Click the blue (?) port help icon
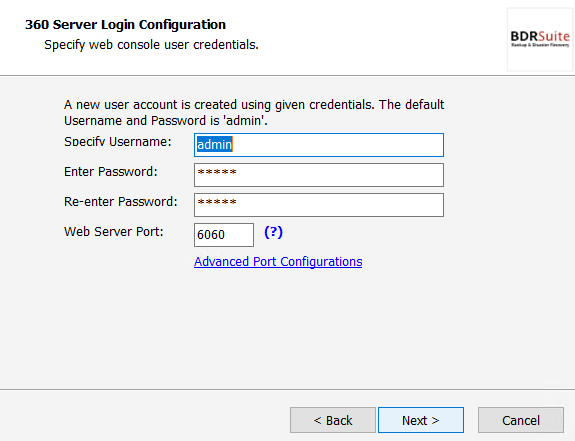This screenshot has height=441, width=575. (274, 232)
